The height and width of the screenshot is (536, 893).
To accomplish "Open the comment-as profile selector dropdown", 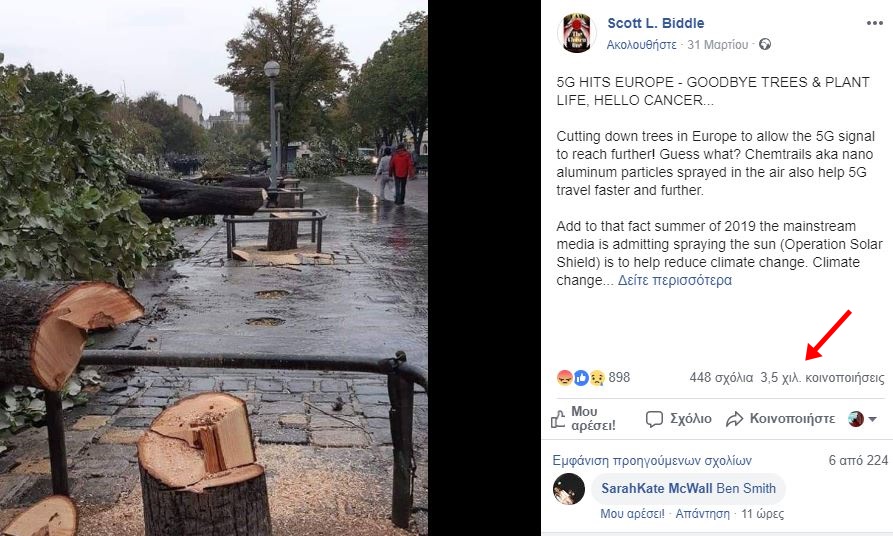I will [862, 419].
